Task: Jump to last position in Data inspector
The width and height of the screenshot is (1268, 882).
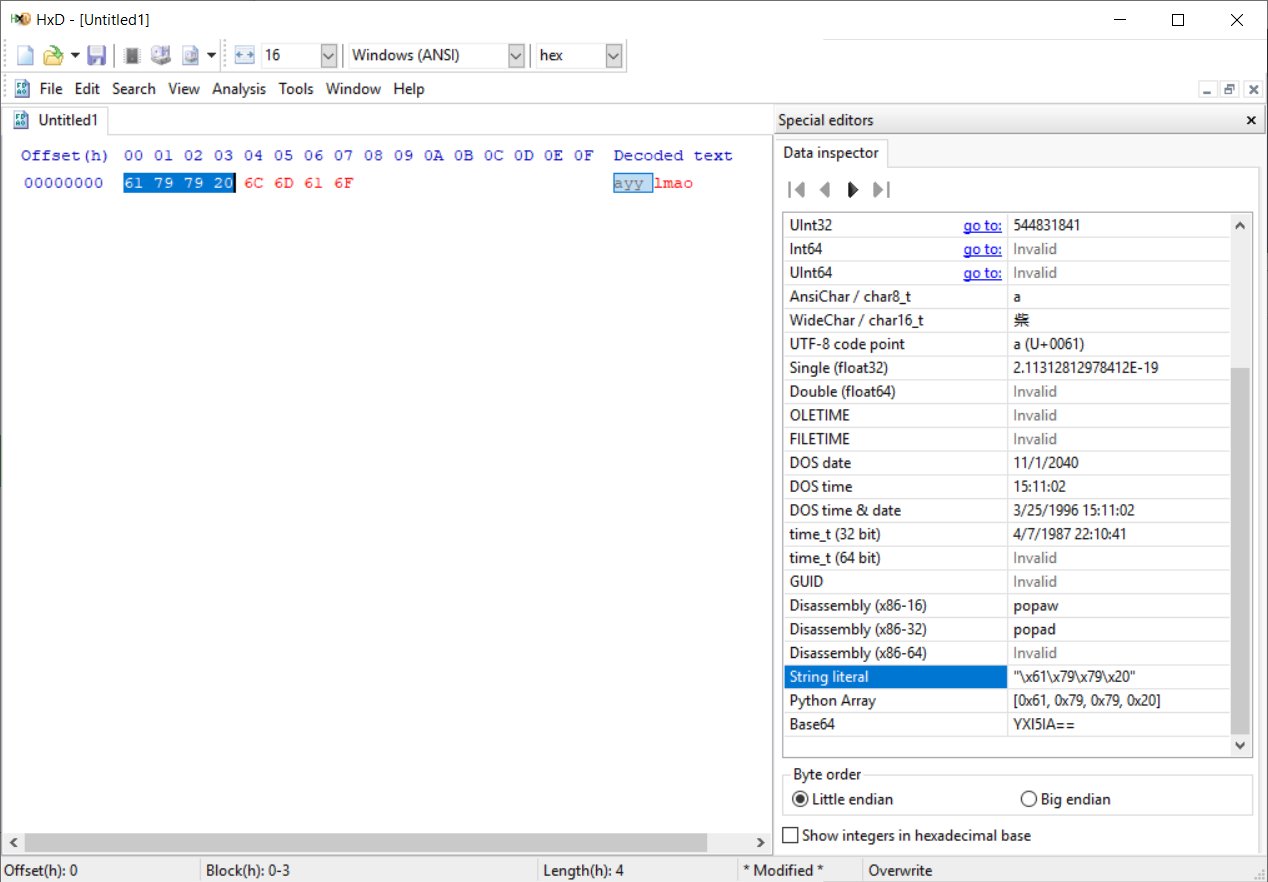Action: point(880,189)
